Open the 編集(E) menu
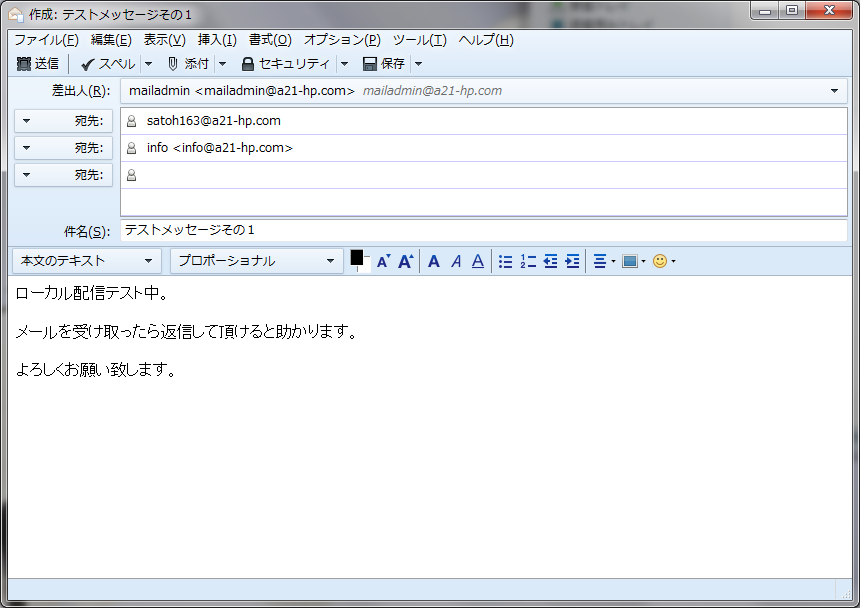The width and height of the screenshot is (860, 608). point(111,39)
